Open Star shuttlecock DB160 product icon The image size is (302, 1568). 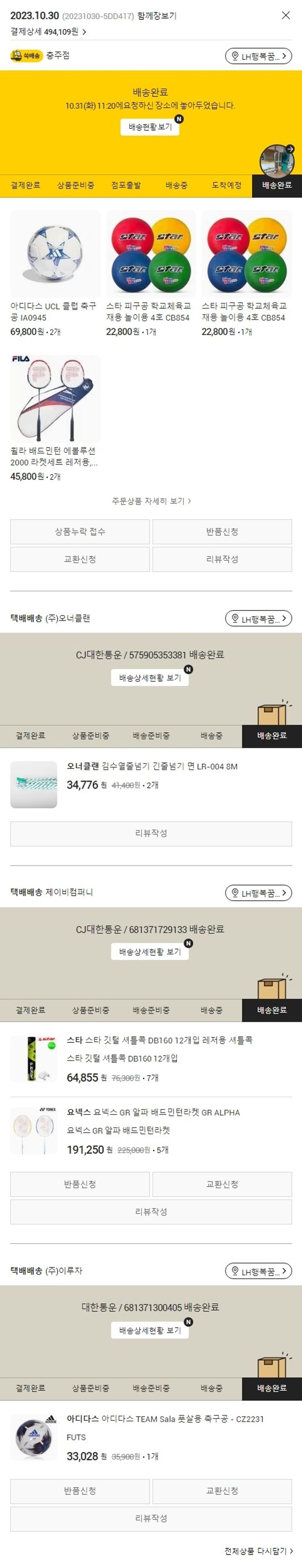[33, 1059]
